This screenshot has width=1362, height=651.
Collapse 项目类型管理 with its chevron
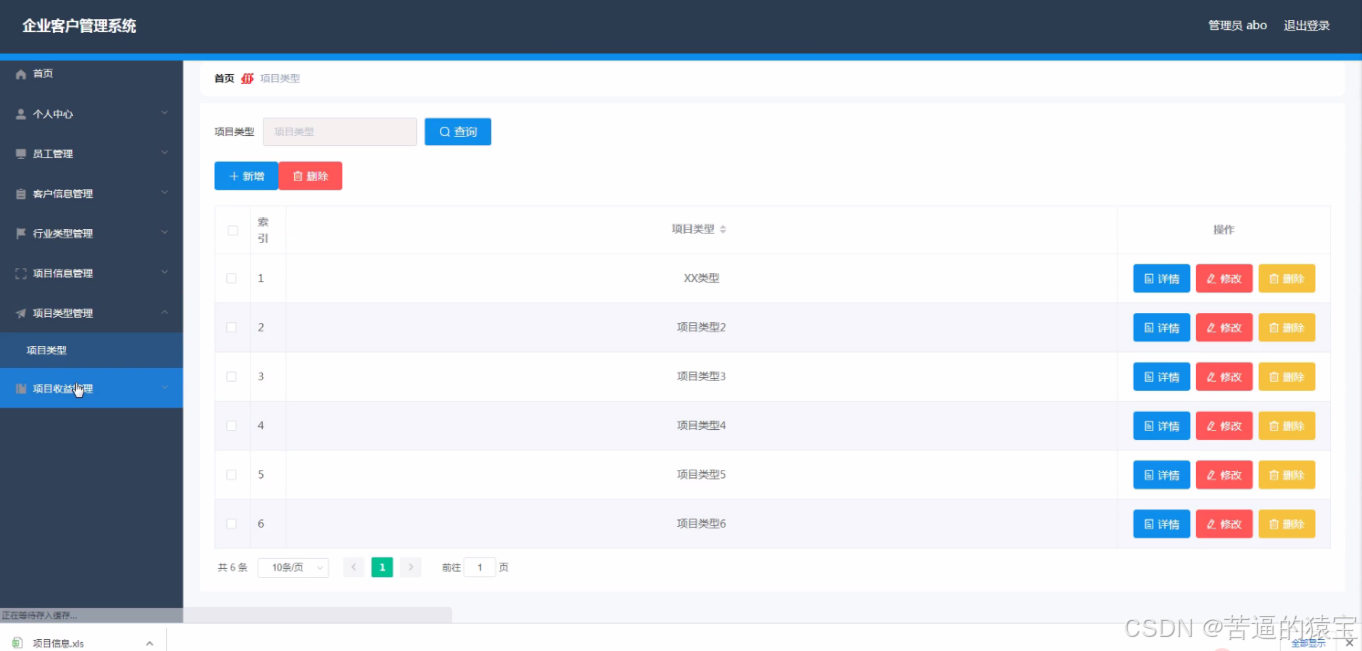[165, 312]
